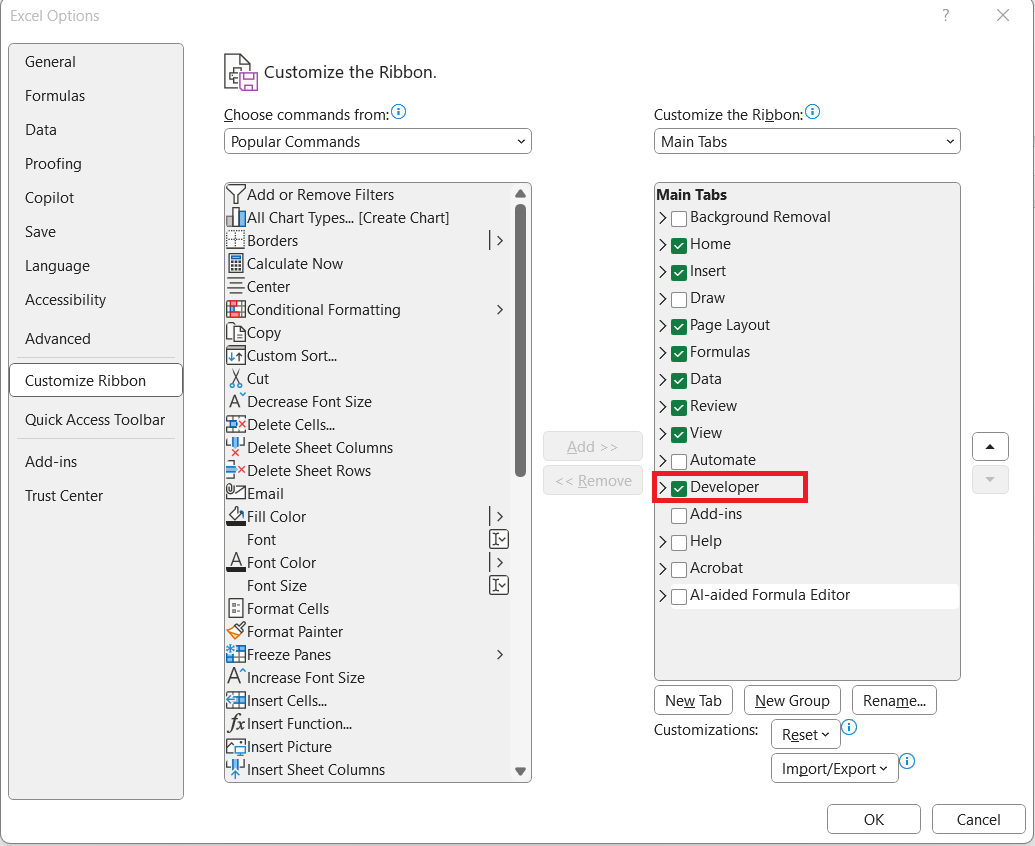1035x846 pixels.
Task: Check the Automate tab checkbox
Action: click(x=679, y=461)
